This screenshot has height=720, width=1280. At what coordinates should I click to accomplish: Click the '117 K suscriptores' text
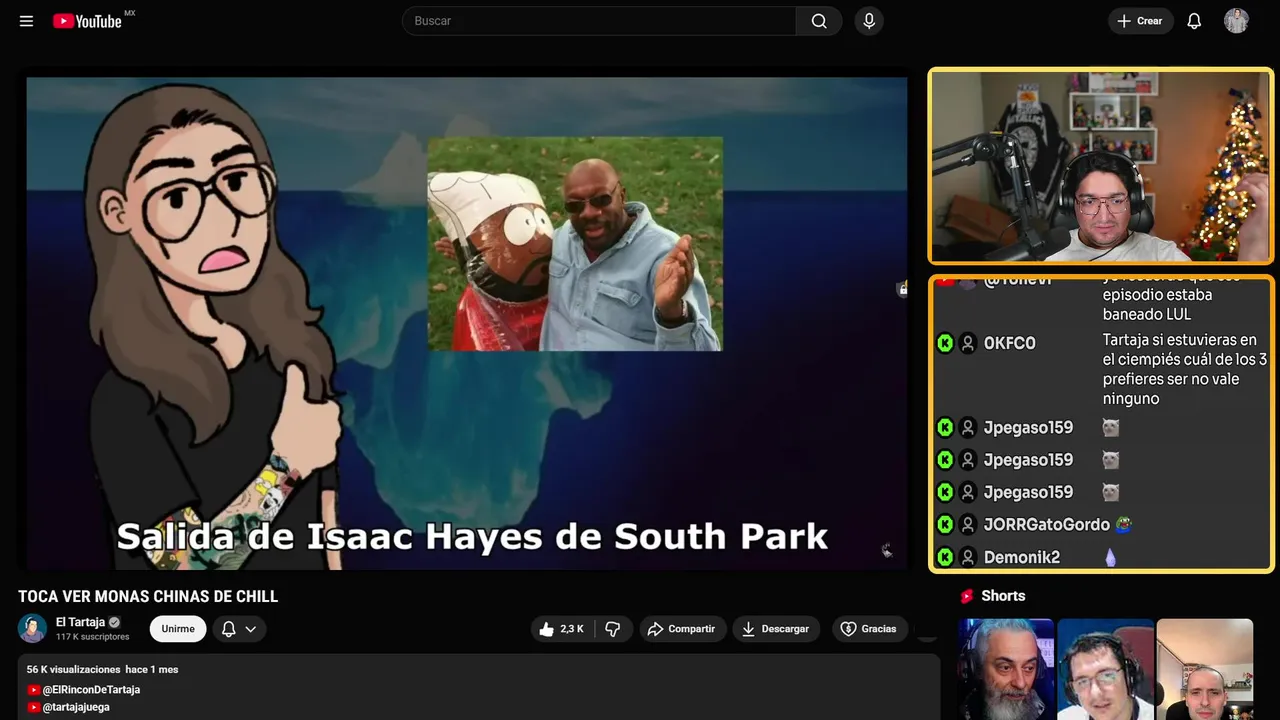93,637
